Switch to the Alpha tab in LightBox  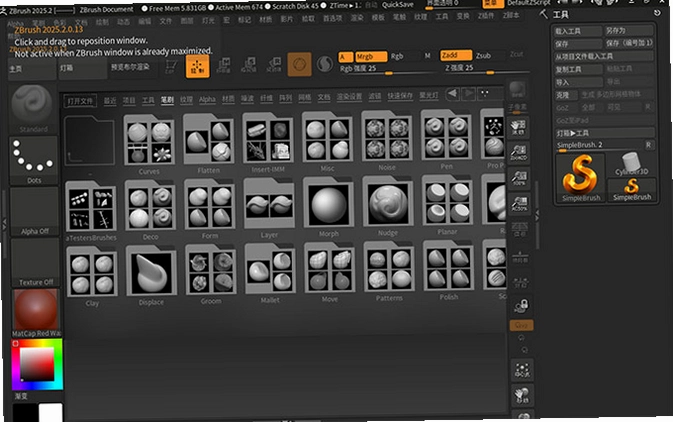coord(207,100)
